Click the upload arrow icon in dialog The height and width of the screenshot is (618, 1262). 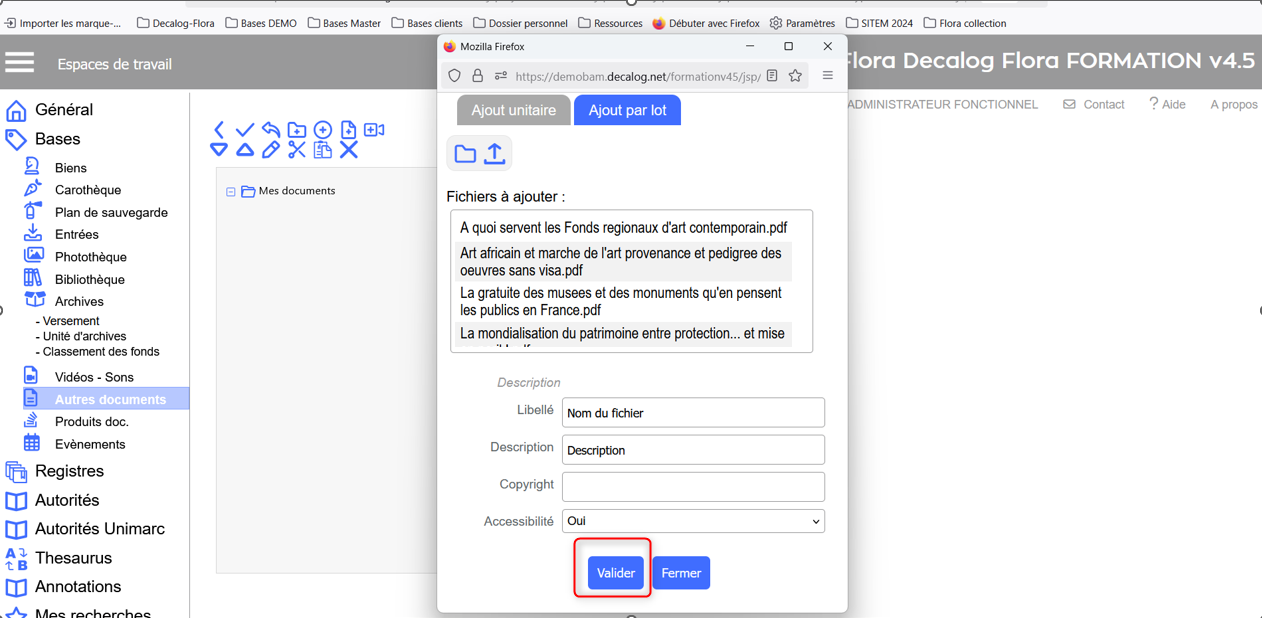(494, 154)
